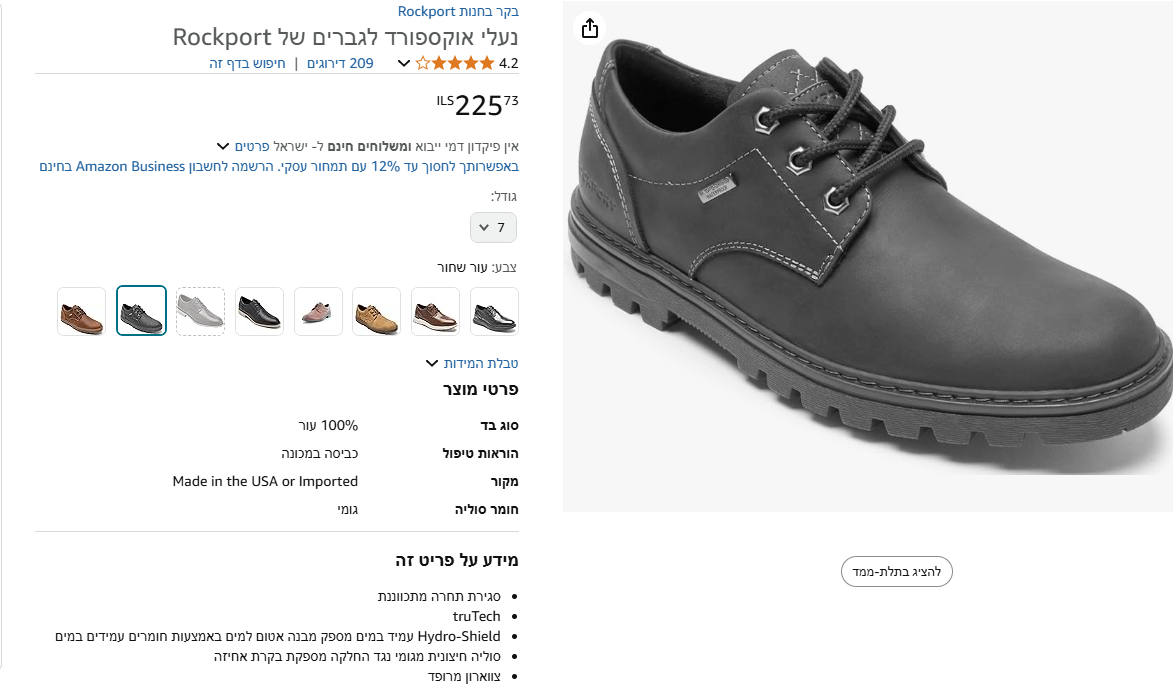
Task: Select the brown leather shoe color option
Action: pos(81,311)
